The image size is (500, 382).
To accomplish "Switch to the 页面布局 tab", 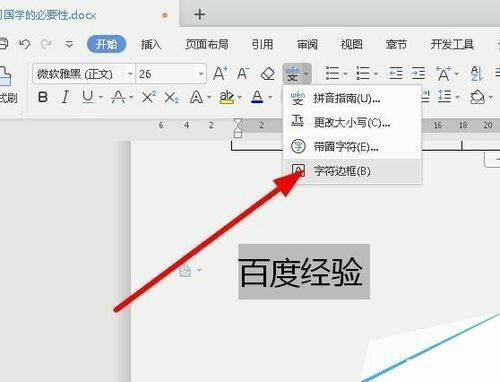I will pyautogui.click(x=207, y=44).
